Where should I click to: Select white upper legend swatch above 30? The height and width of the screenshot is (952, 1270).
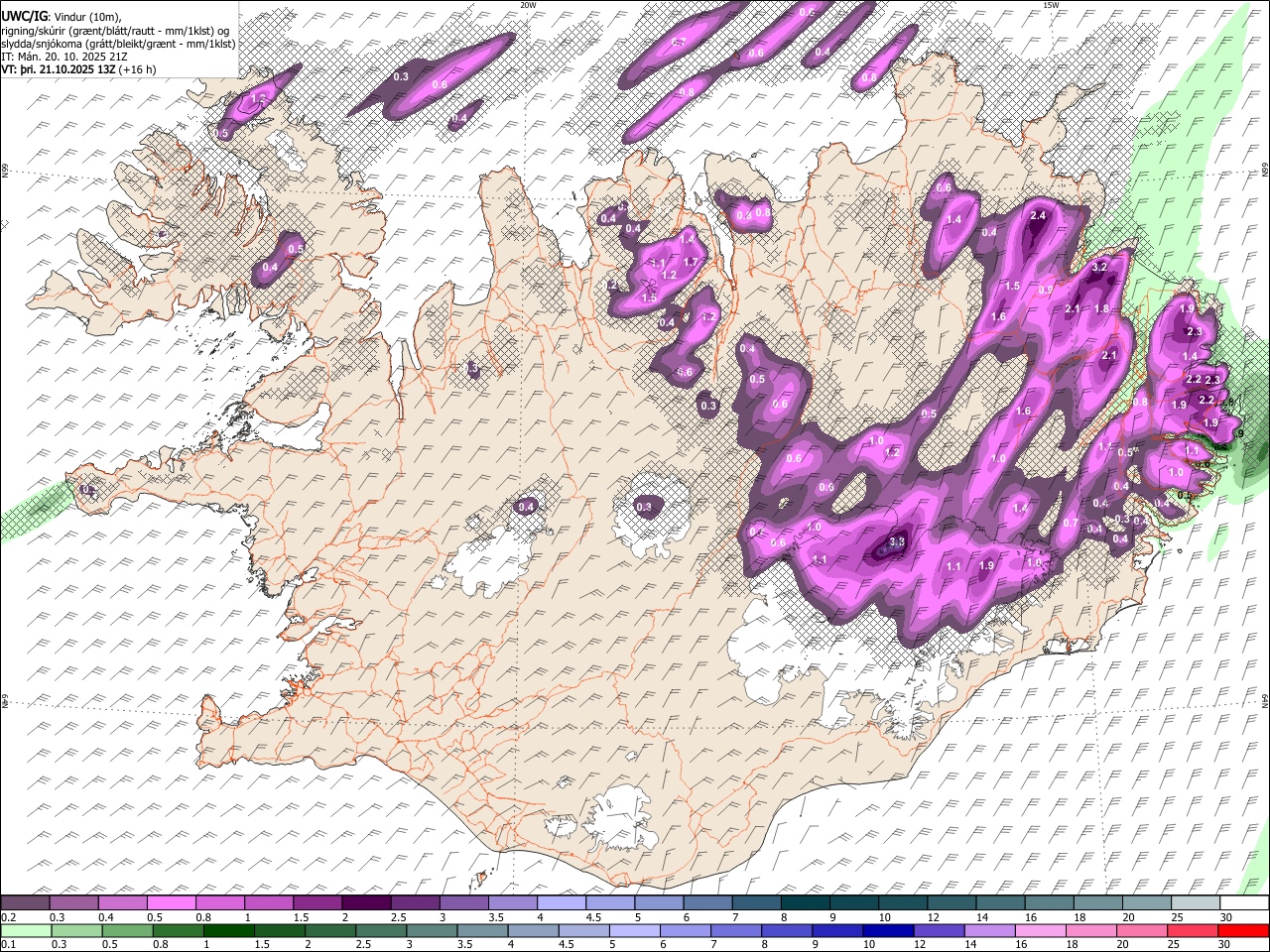point(1244,902)
